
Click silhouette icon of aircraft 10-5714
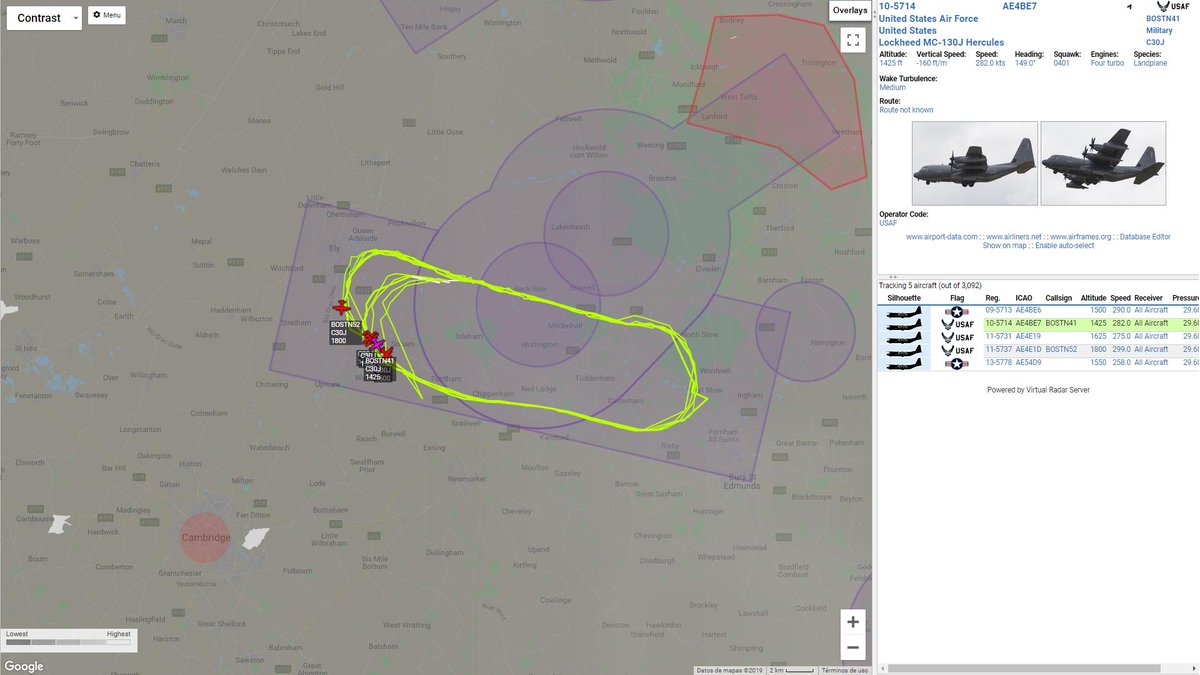[904, 324]
